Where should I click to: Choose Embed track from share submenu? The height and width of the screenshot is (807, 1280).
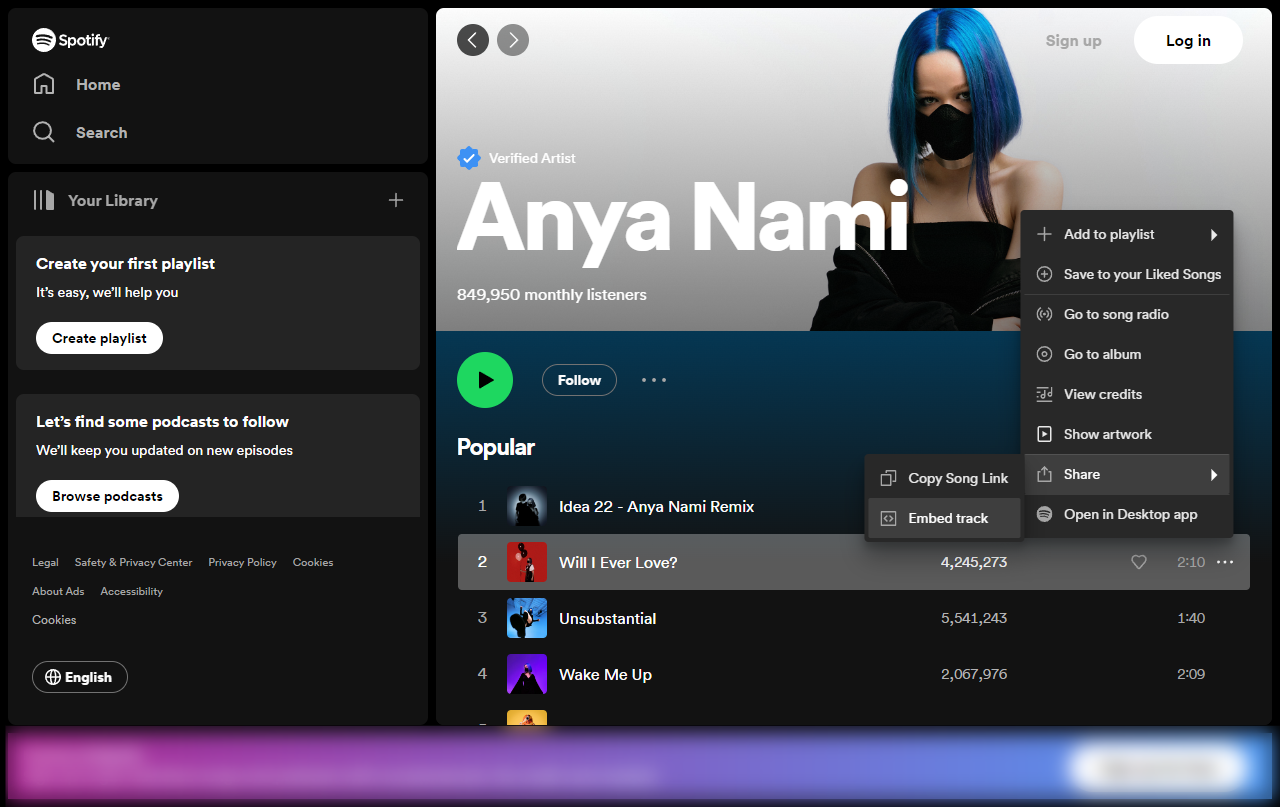pyautogui.click(x=946, y=518)
